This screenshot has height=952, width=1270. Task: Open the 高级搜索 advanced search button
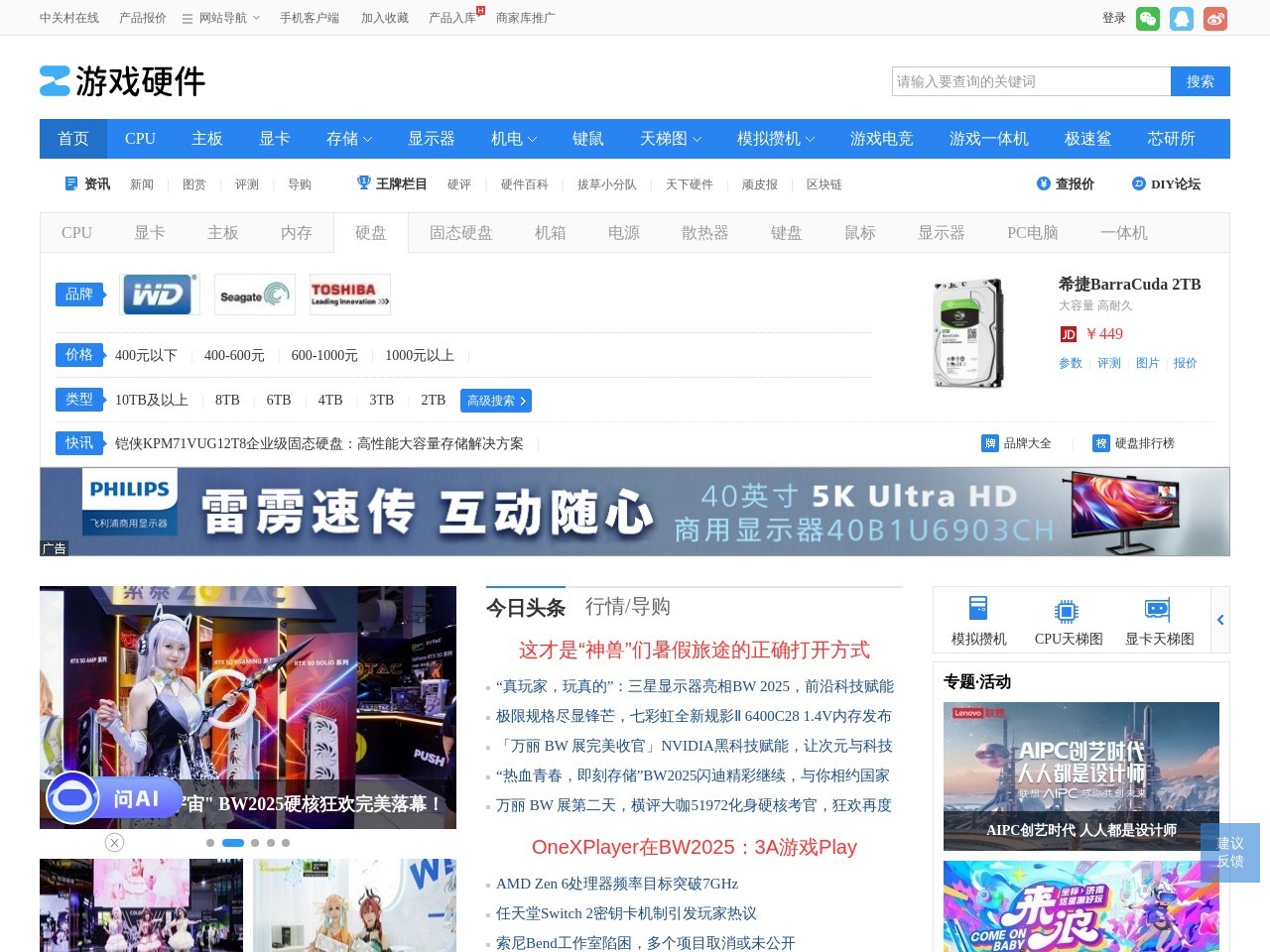click(495, 401)
